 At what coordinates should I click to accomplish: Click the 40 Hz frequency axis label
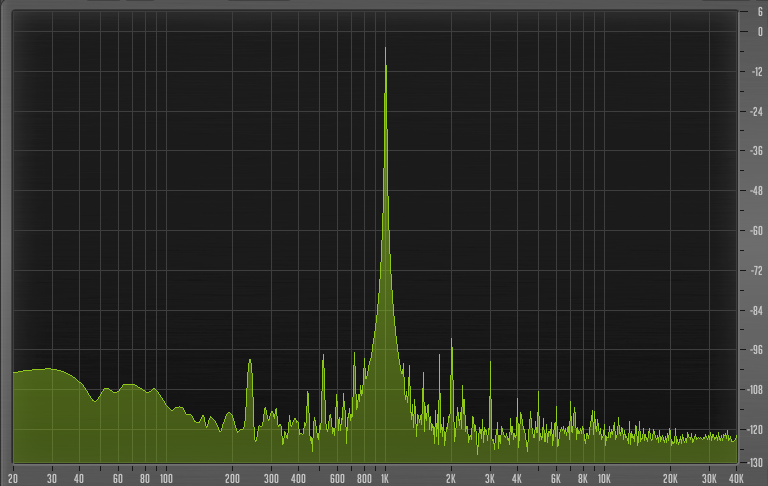[x=79, y=479]
